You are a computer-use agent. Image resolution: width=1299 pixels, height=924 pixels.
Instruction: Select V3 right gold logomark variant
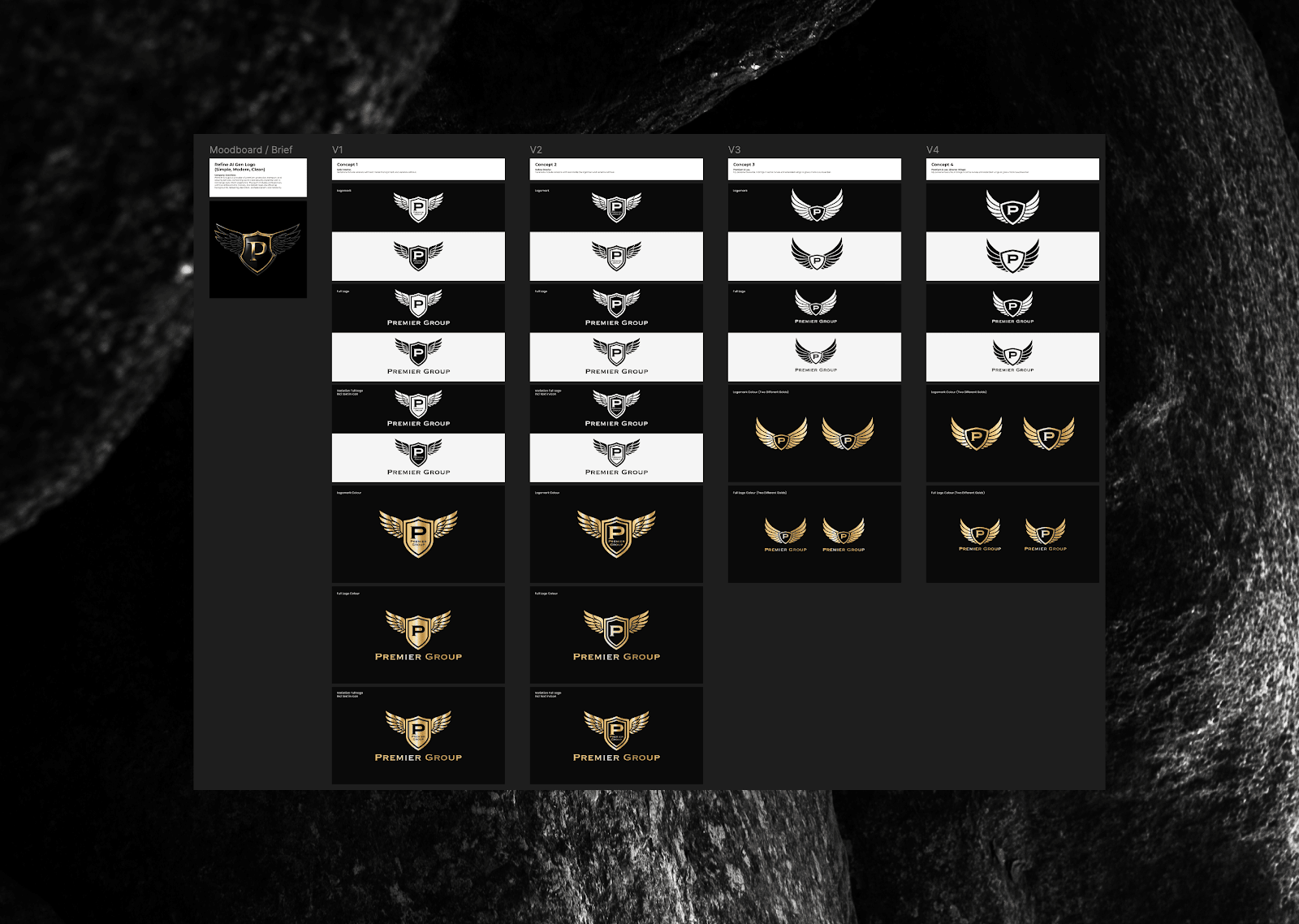[x=848, y=434]
